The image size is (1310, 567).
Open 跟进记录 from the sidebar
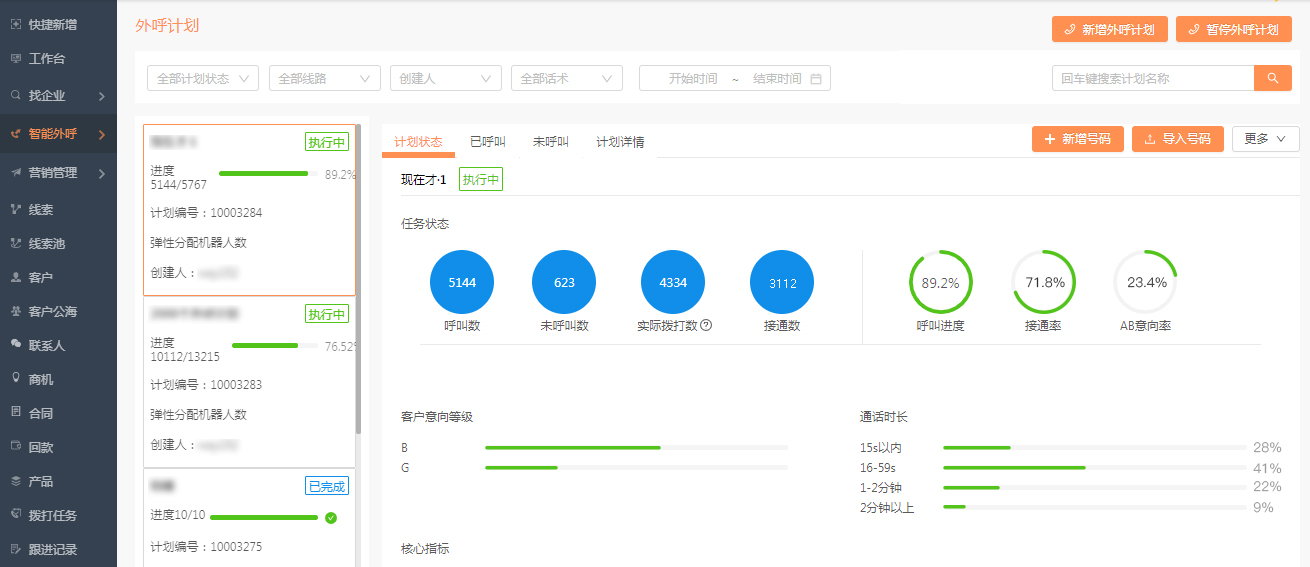(x=52, y=549)
